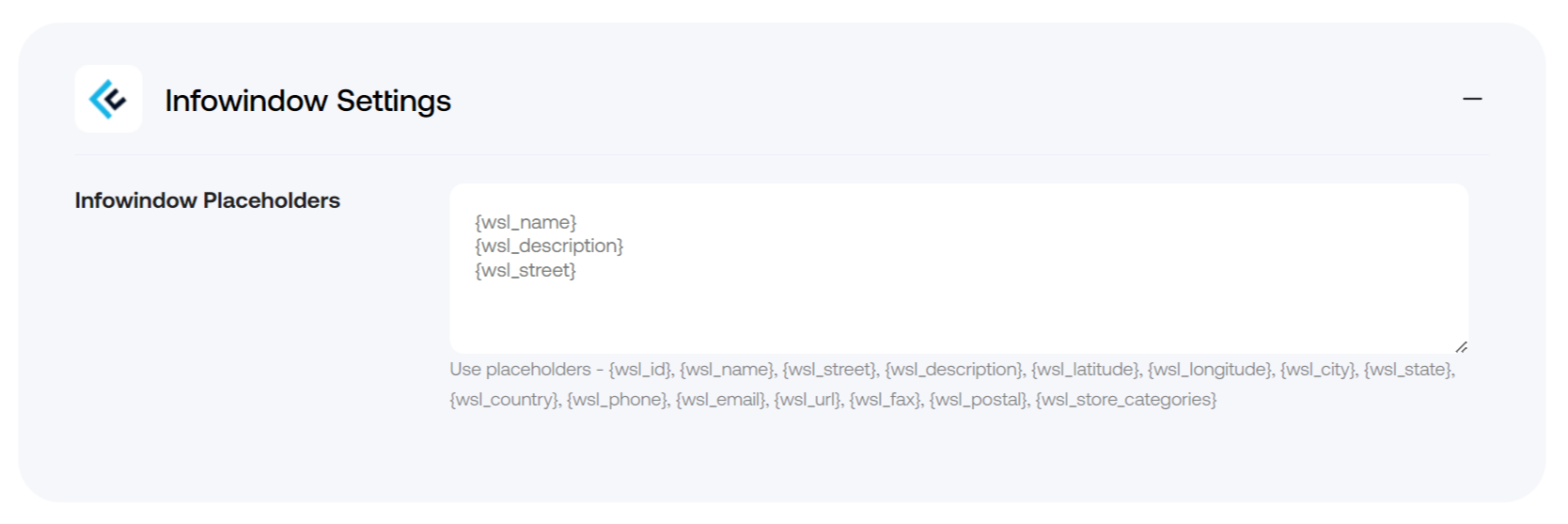Click the Infowindow Settings heading text

pos(308,101)
